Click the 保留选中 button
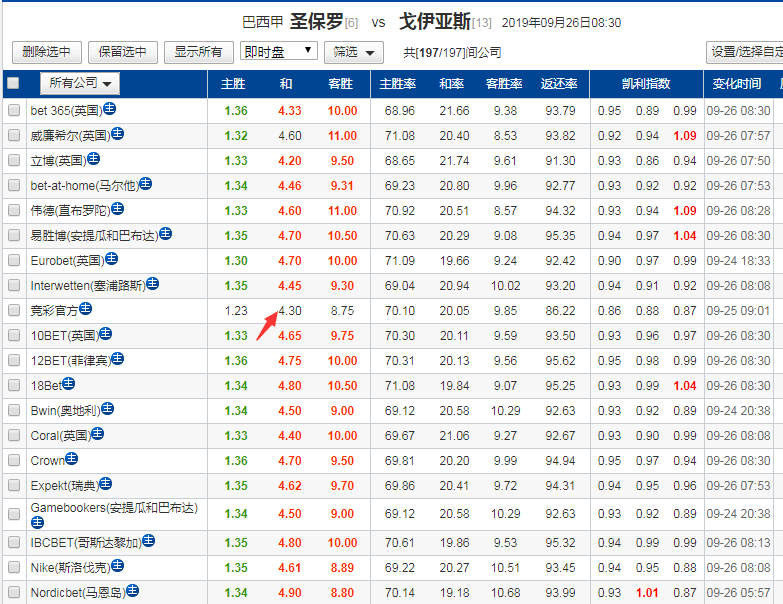783x604 pixels. (122, 52)
